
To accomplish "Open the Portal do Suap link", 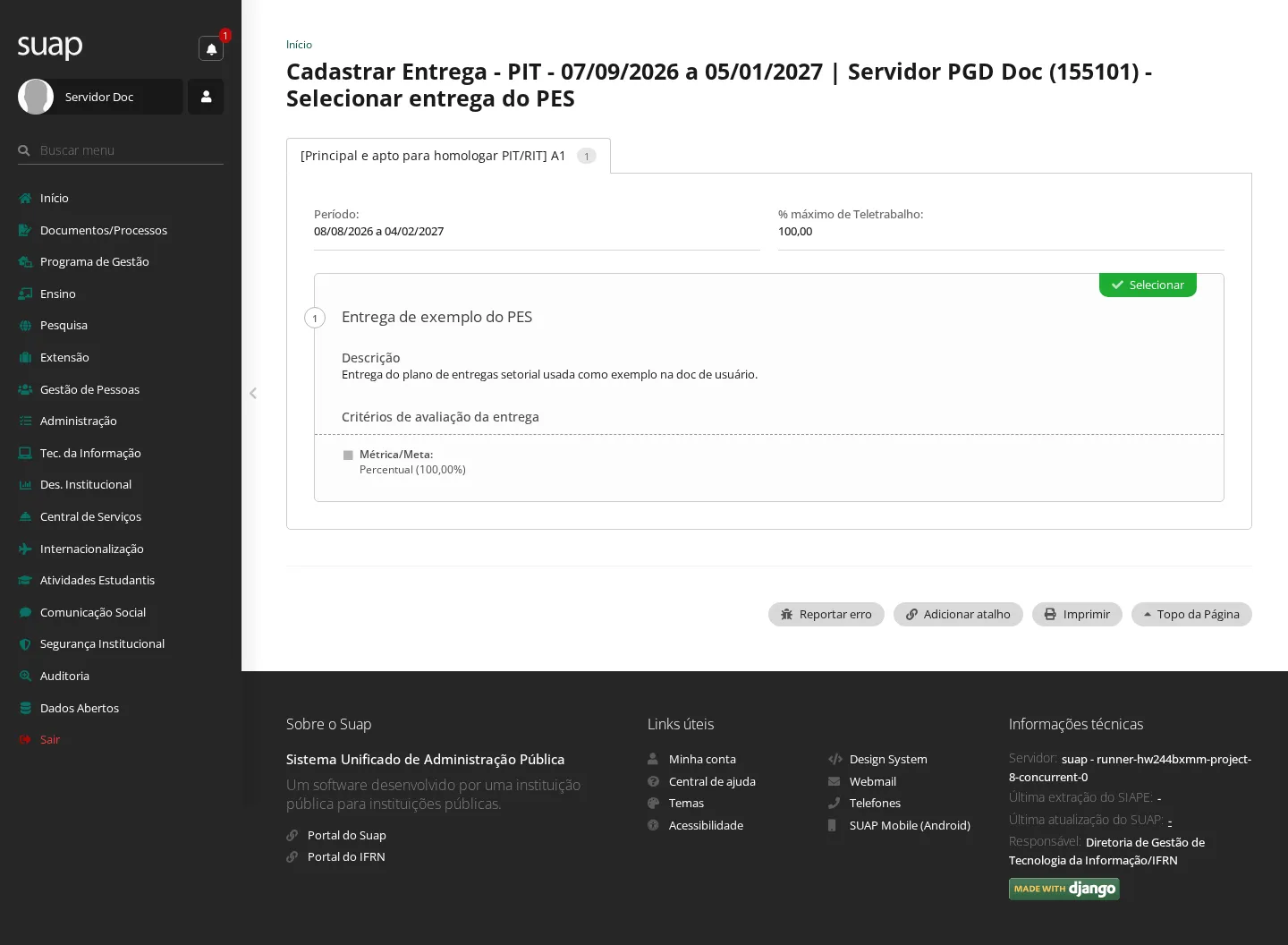I will point(347,835).
